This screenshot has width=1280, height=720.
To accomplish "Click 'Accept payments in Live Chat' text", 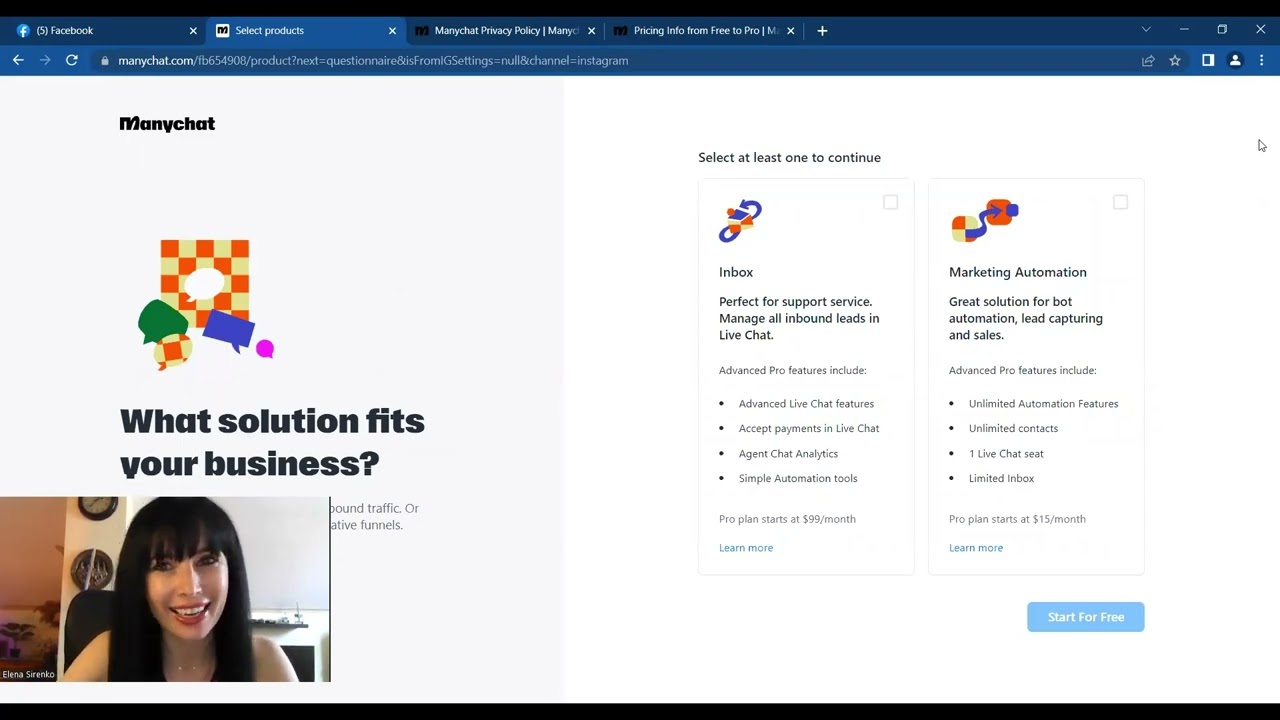I will point(809,429).
